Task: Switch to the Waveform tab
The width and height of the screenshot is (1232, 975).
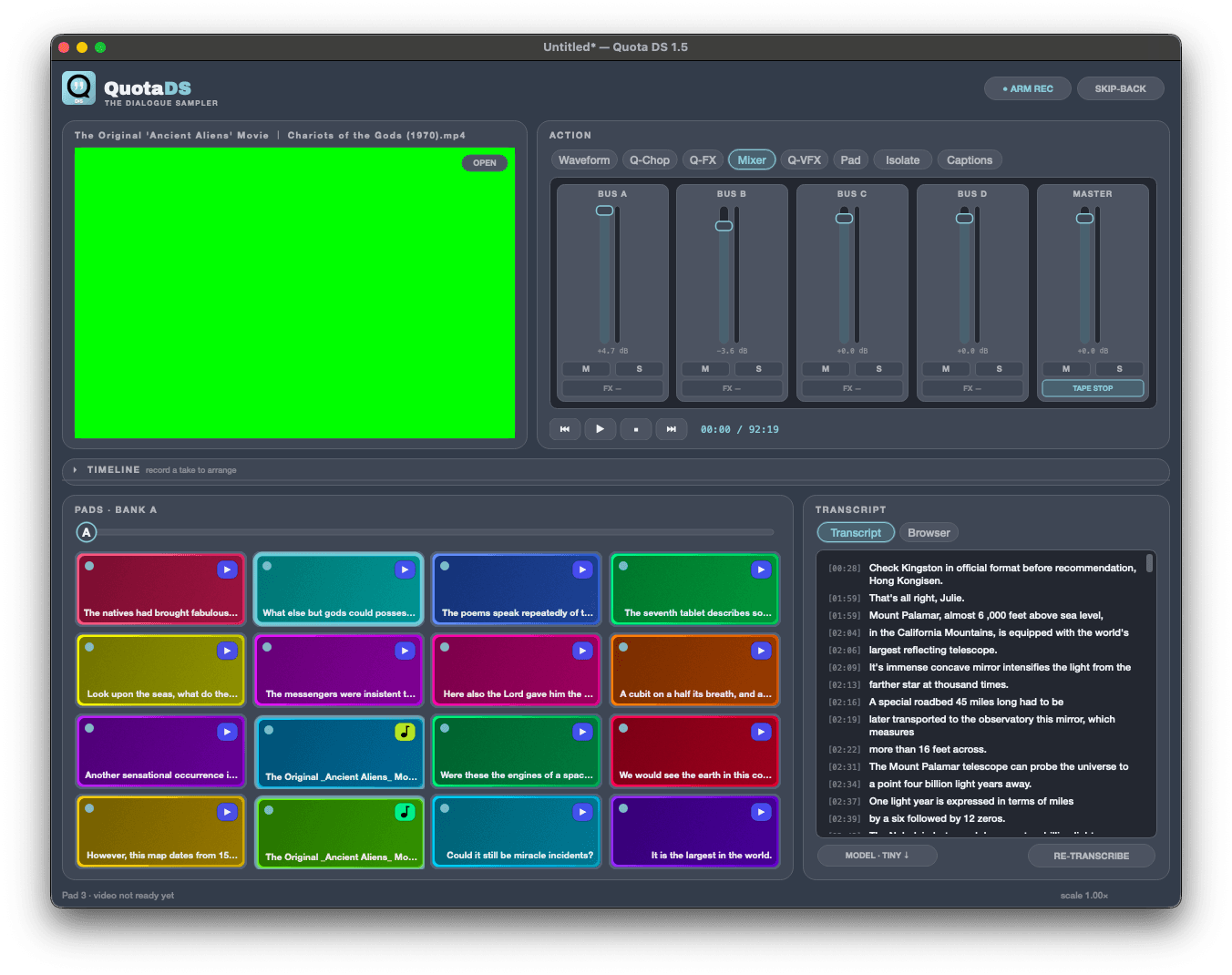Action: pos(584,160)
